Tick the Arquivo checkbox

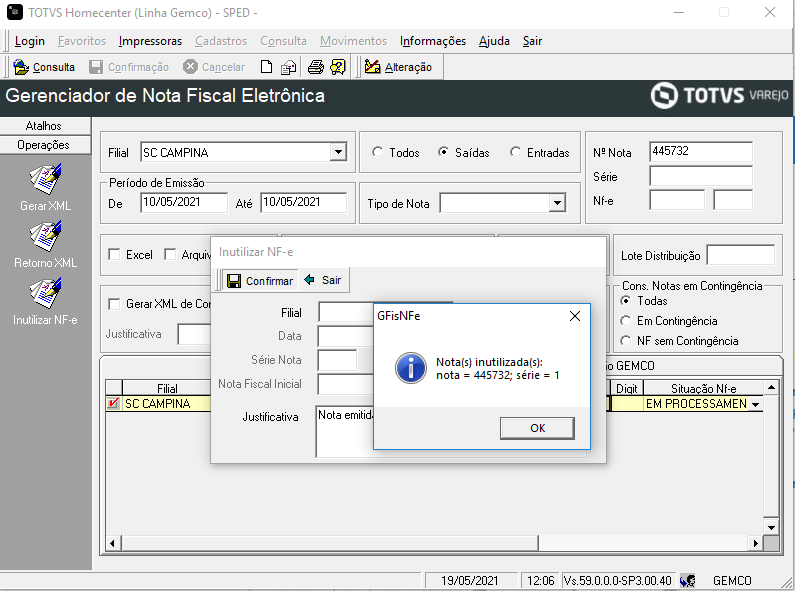(170, 254)
